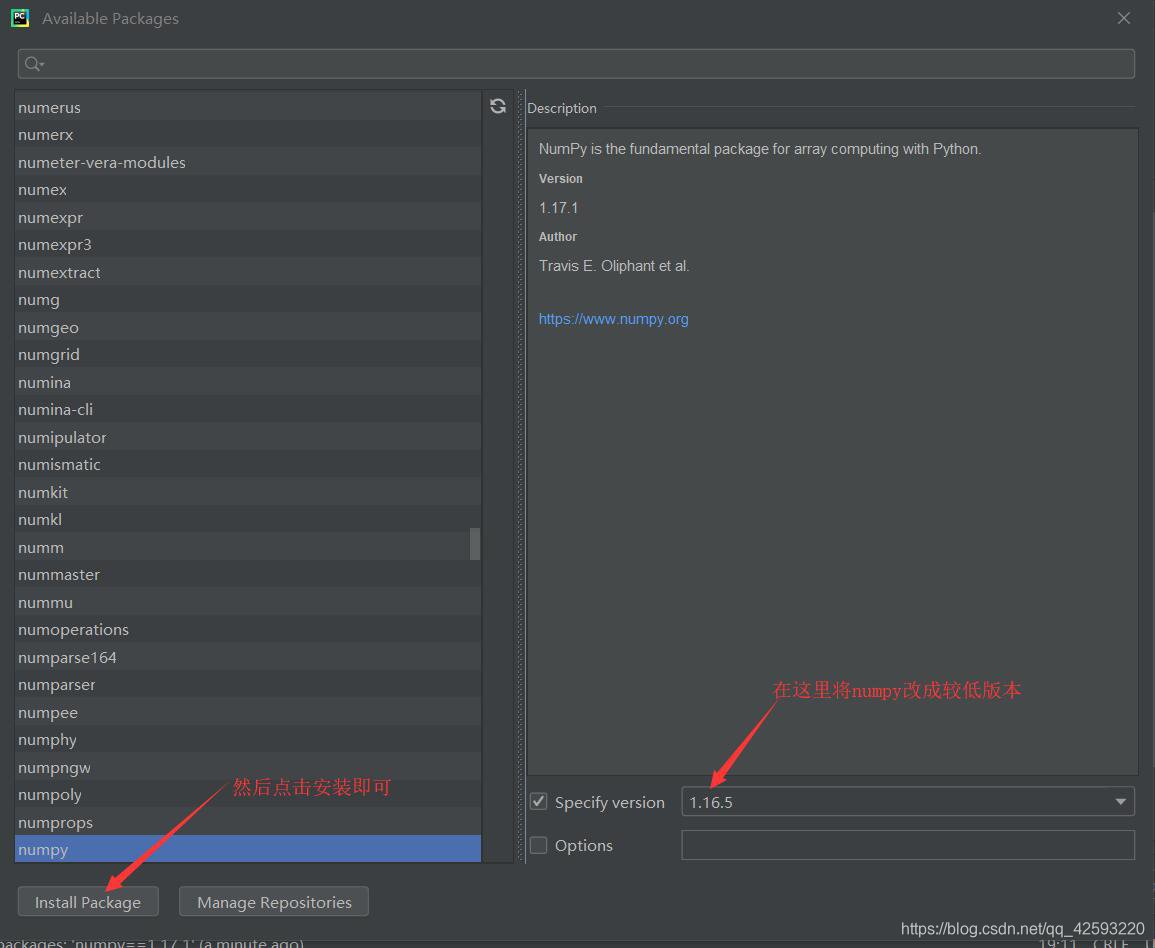This screenshot has width=1155, height=948.
Task: Select the numipulator package
Action: (x=248, y=438)
